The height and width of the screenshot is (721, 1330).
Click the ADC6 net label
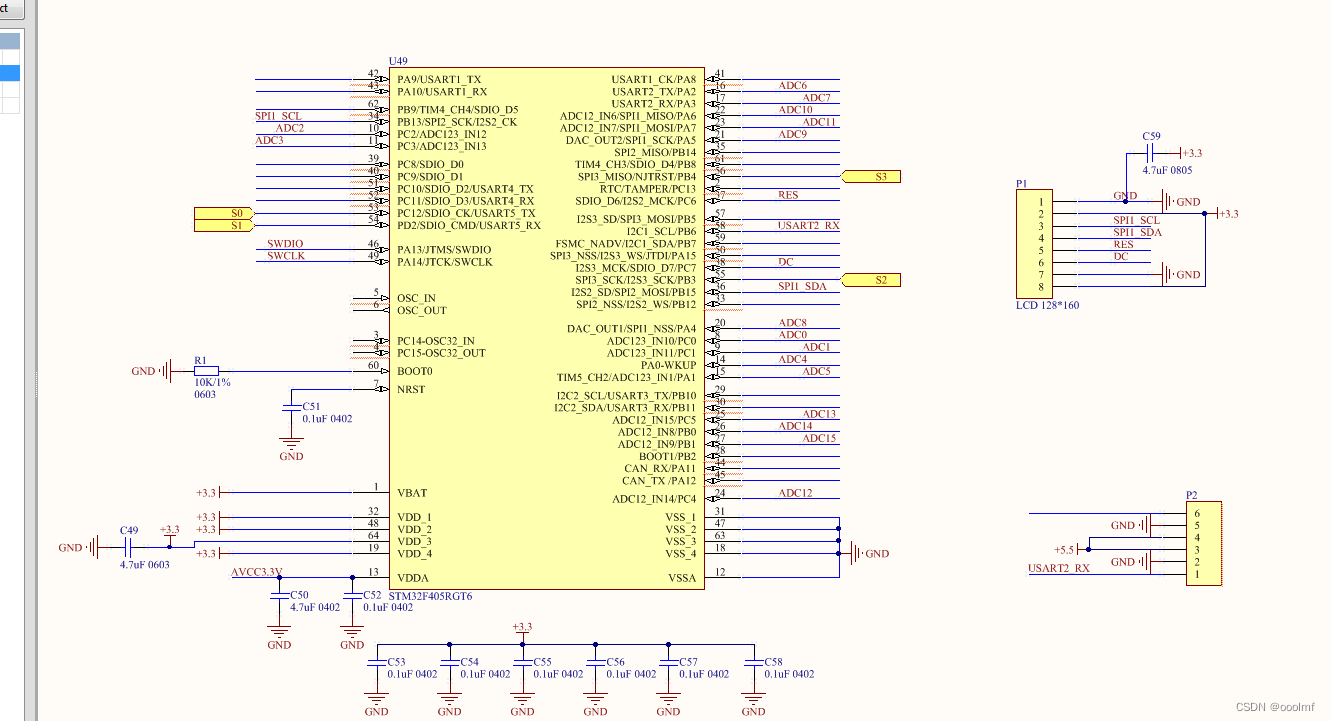793,86
